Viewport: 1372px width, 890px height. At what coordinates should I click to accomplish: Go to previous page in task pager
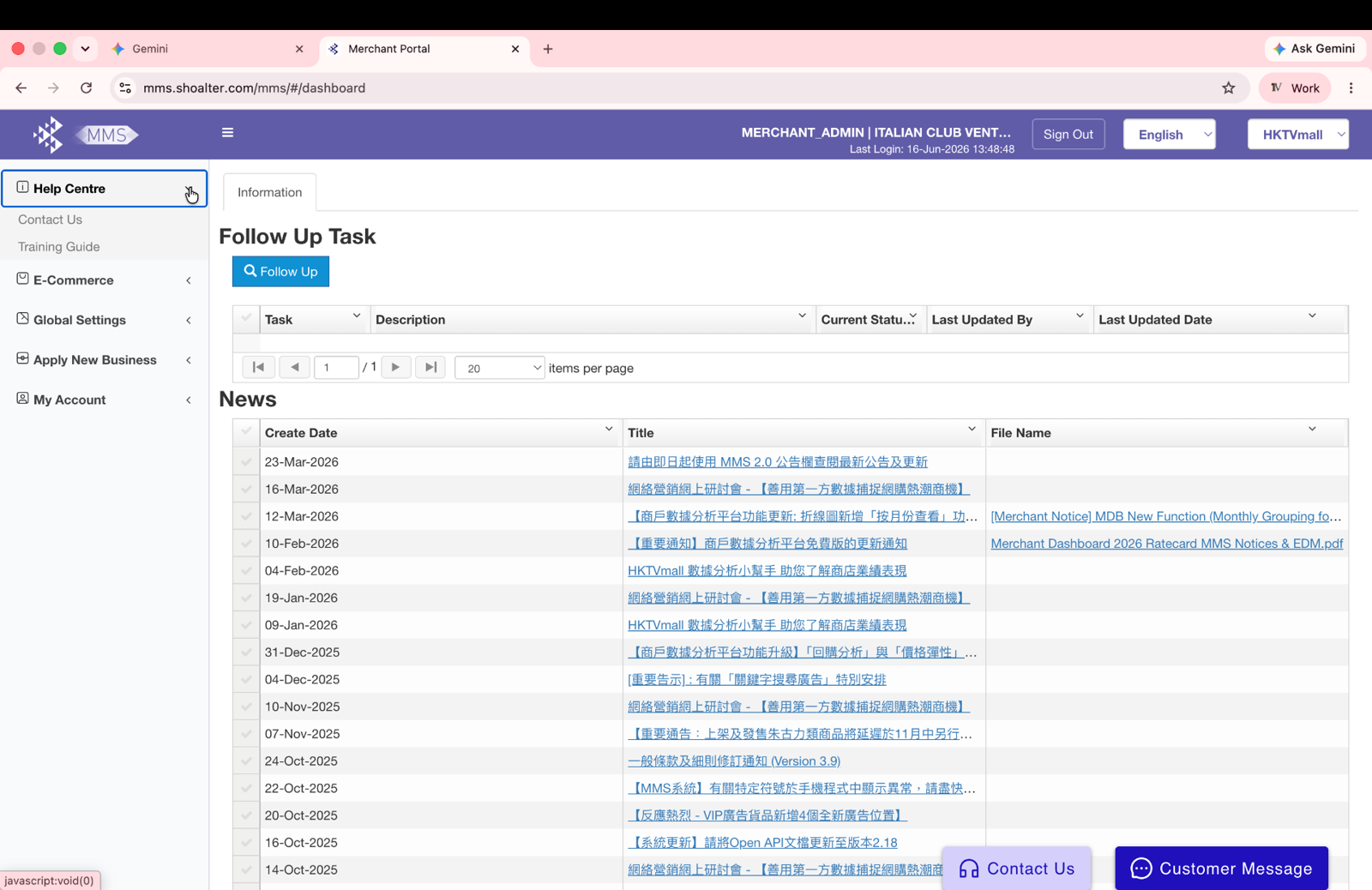click(294, 367)
